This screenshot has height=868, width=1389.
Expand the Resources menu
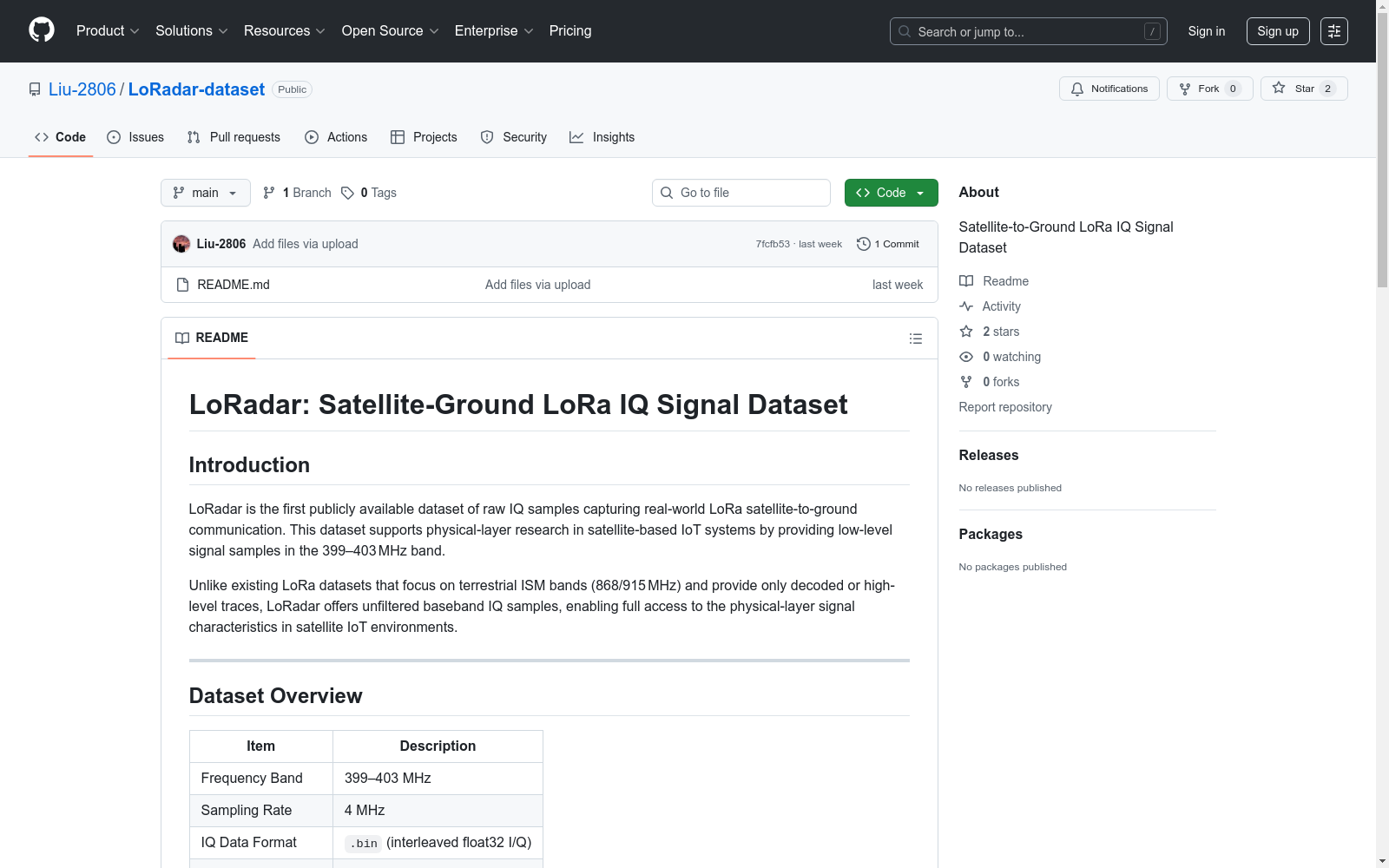(285, 31)
